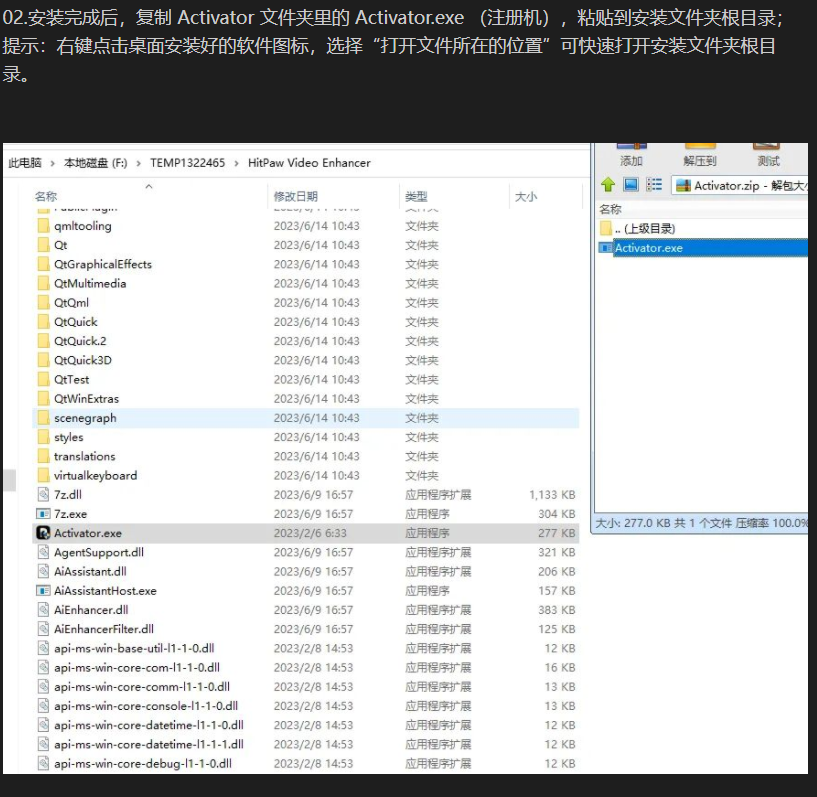Viewport: 817px width, 797px height.
Task: Expand breadcrumb chevron after 此电脑
Action: click(x=53, y=163)
